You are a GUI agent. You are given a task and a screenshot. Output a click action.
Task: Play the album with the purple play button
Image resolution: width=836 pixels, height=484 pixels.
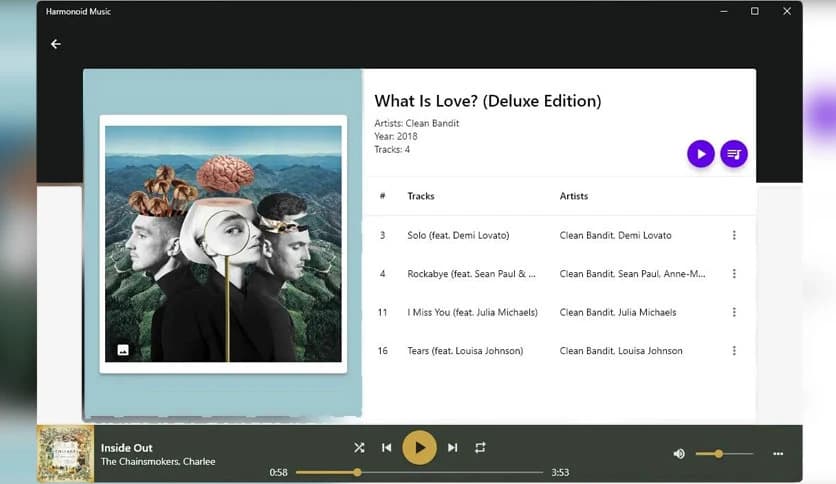(701, 154)
